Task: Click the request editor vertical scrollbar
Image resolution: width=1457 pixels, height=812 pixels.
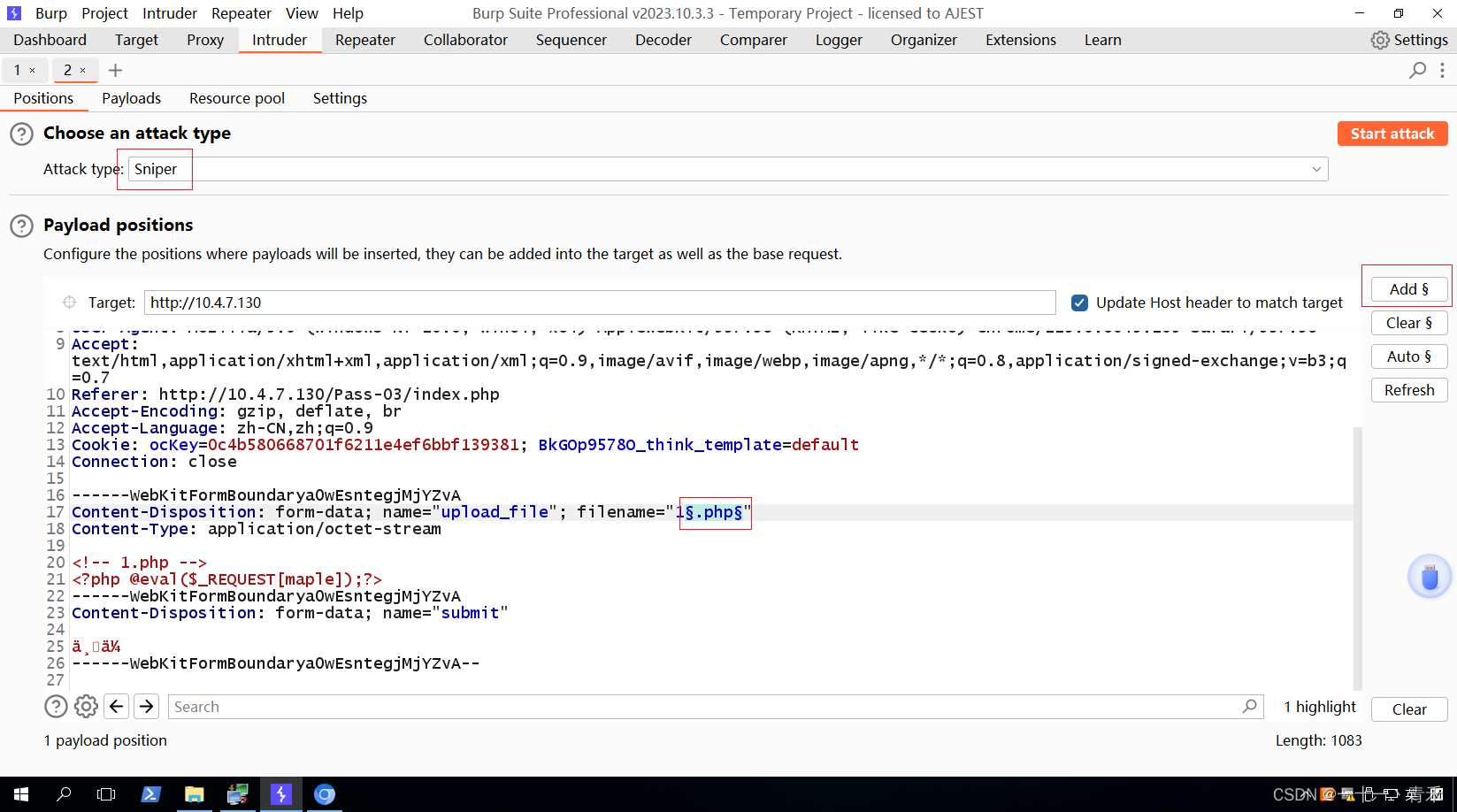Action: coord(1358,558)
